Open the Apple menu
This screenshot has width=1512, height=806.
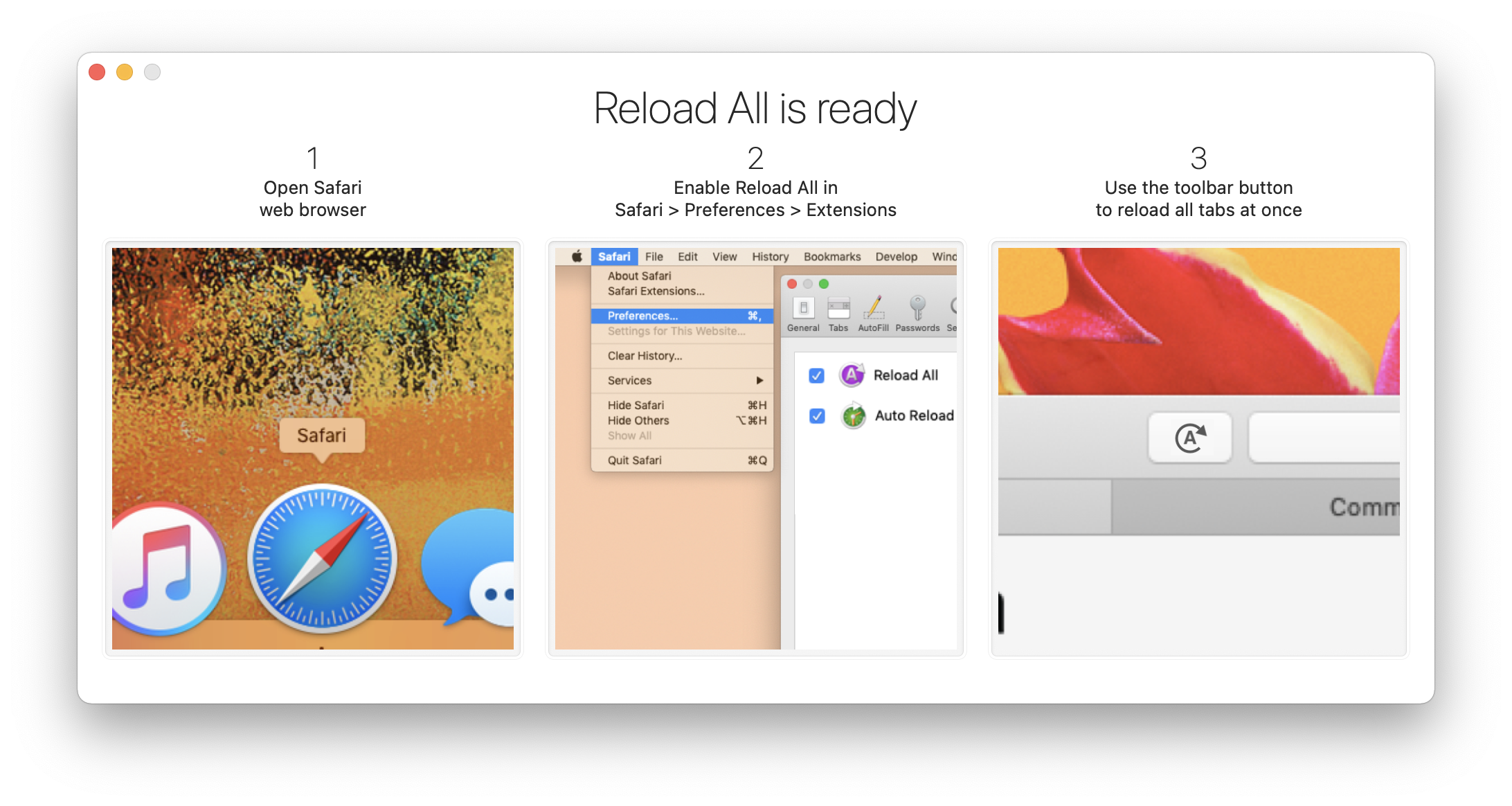(575, 256)
